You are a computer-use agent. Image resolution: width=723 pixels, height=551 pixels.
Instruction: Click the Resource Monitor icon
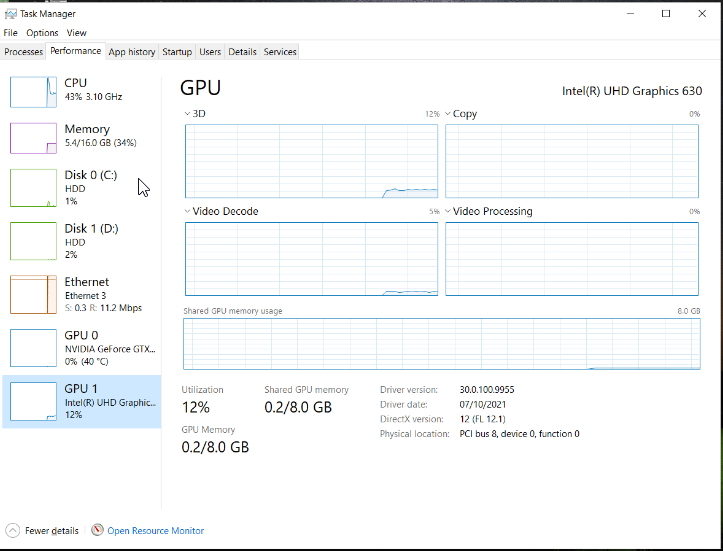97,530
